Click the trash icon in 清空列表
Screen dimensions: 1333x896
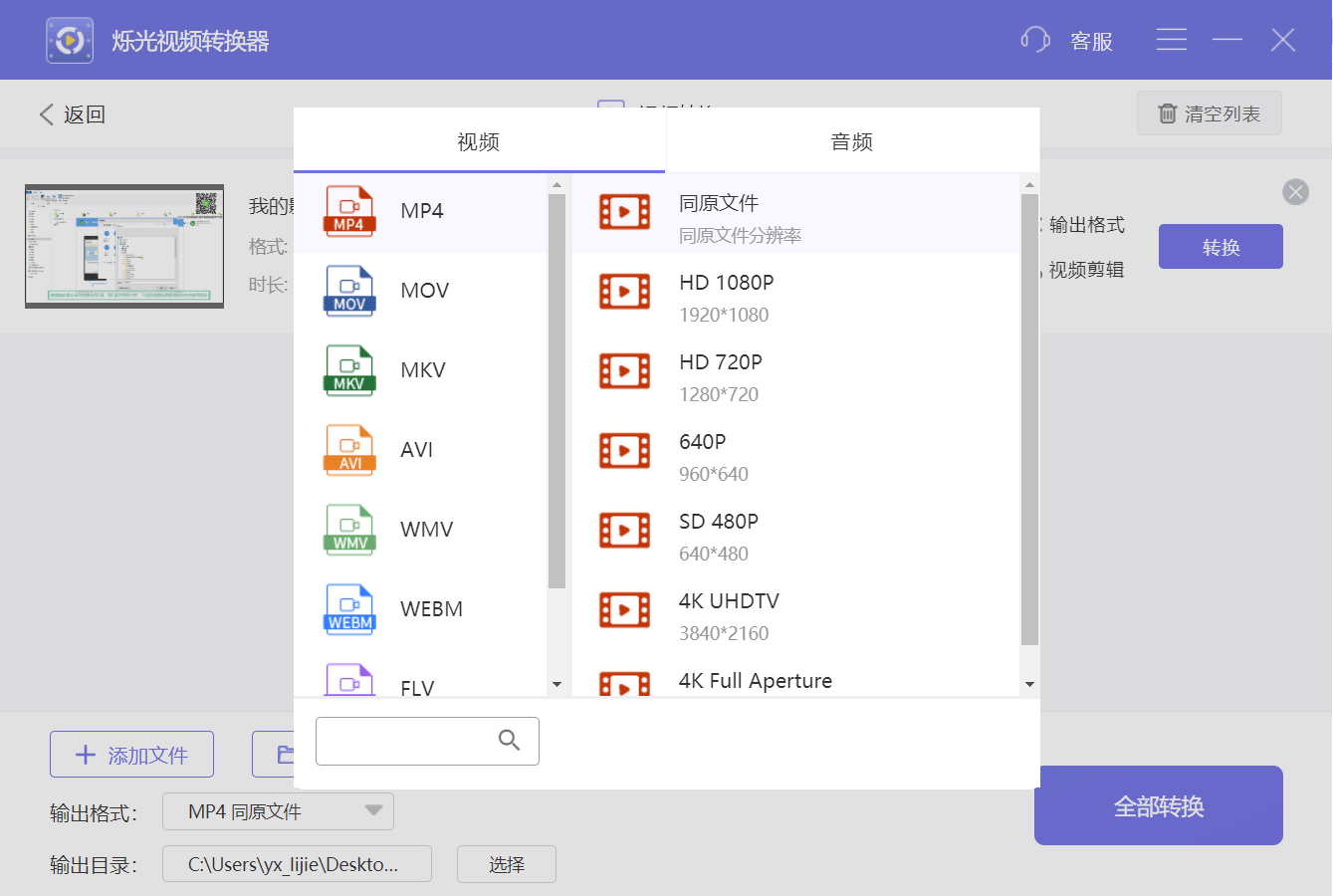pos(1168,113)
